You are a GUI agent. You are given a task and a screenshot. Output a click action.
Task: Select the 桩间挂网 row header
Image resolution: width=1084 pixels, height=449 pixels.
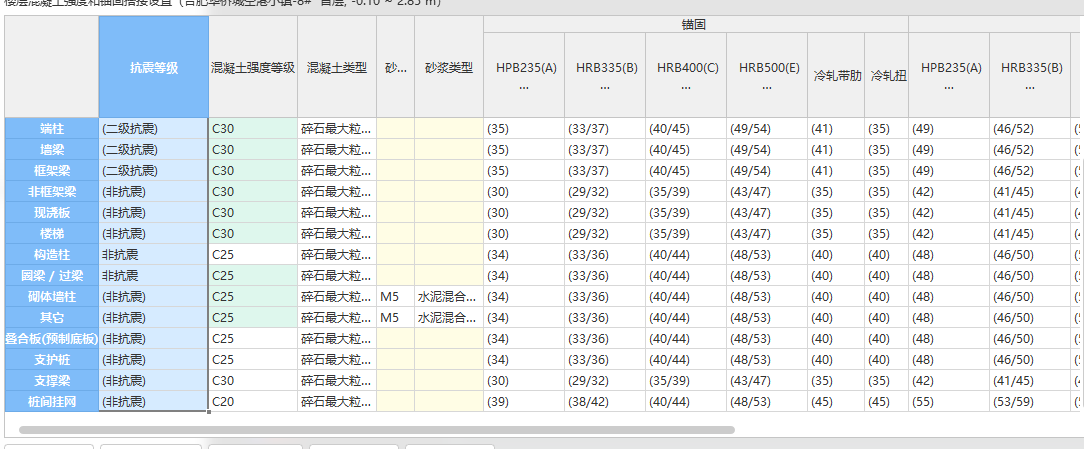coord(52,401)
